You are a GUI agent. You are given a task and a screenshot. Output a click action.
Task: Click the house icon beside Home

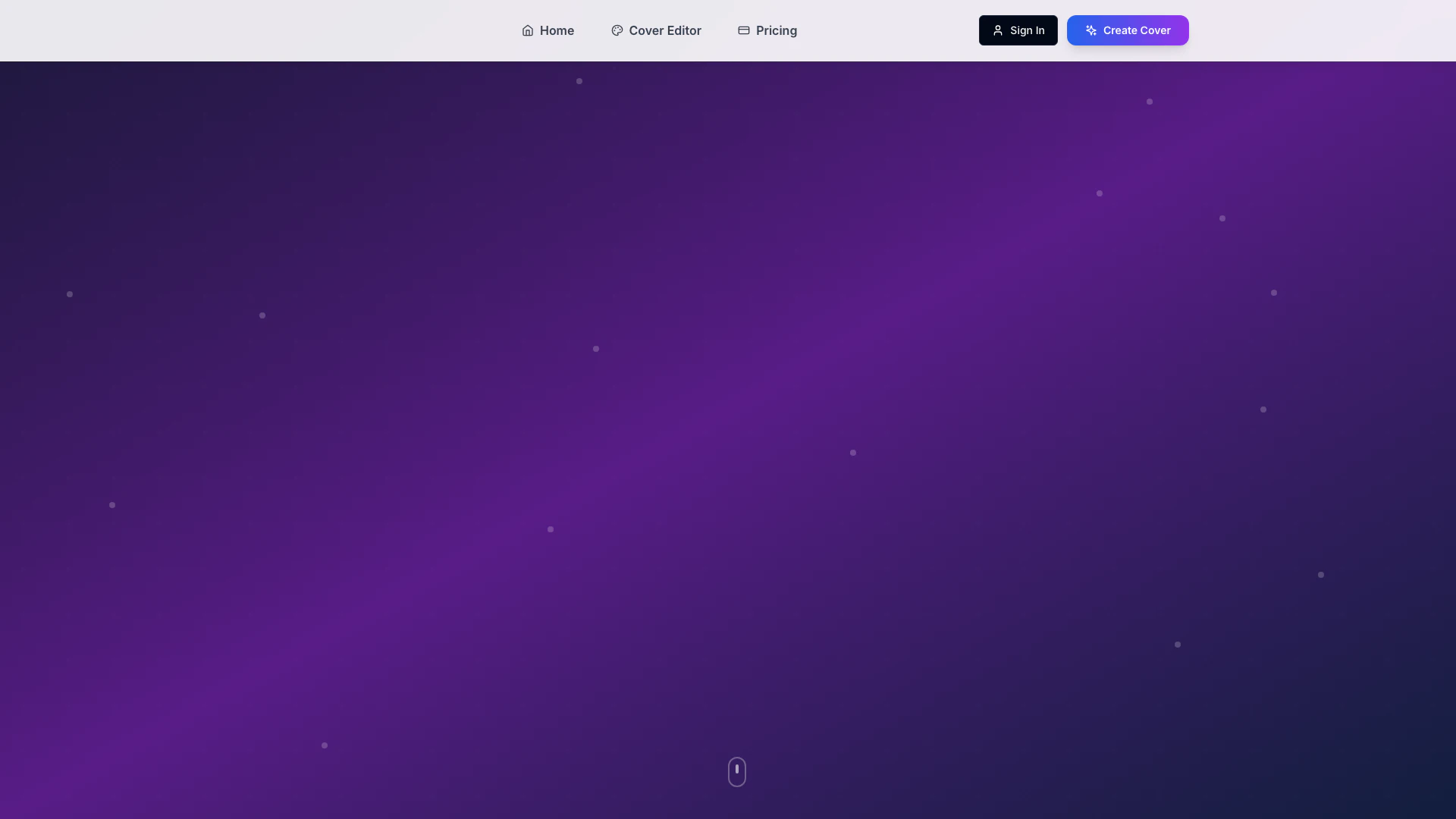(x=528, y=30)
